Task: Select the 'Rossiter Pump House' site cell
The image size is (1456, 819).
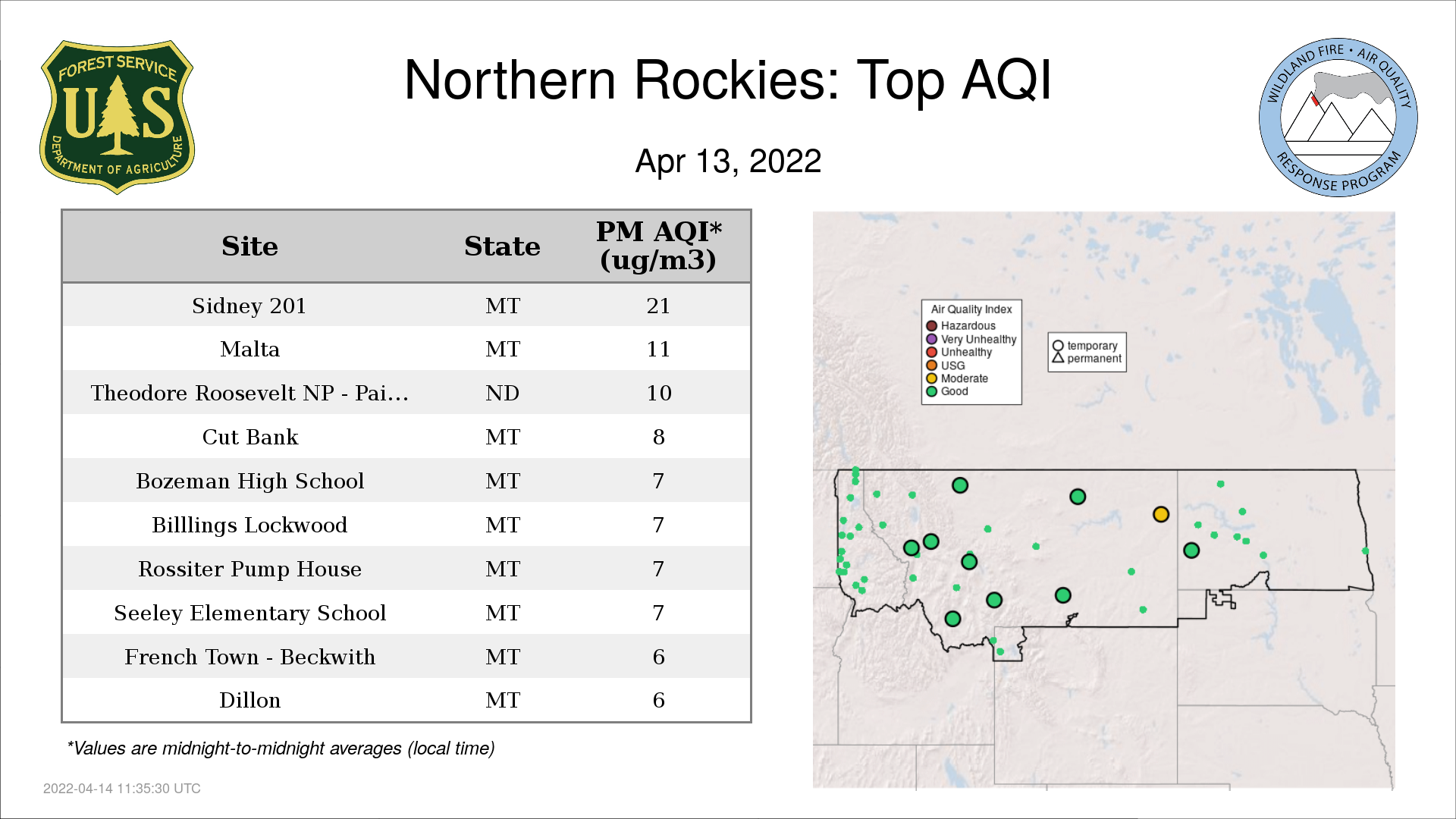Action: 249,569
